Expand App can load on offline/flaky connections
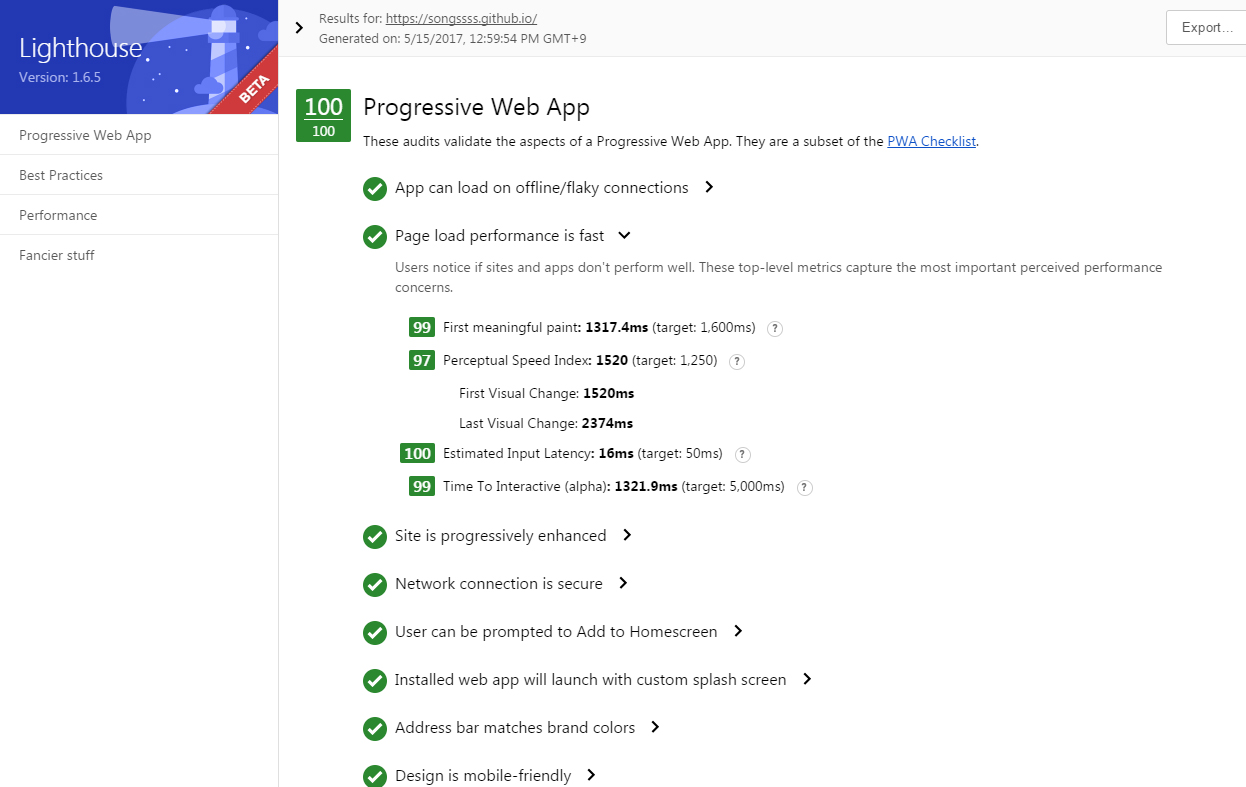 tap(709, 187)
